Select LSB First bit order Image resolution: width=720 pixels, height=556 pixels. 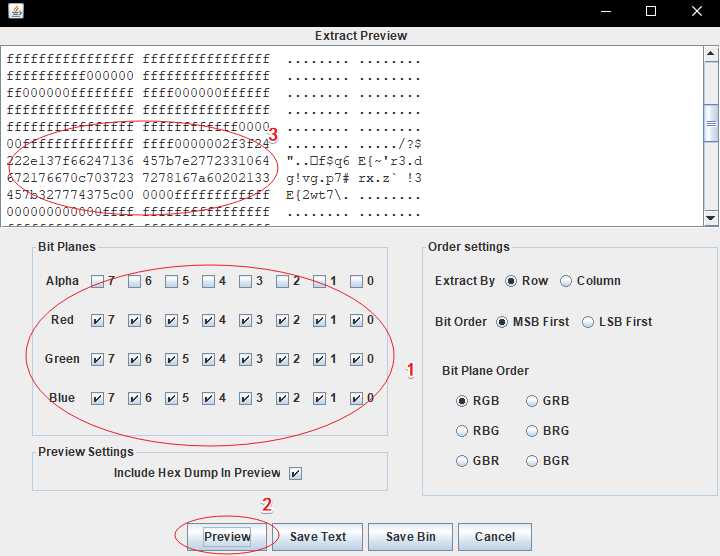pos(588,322)
